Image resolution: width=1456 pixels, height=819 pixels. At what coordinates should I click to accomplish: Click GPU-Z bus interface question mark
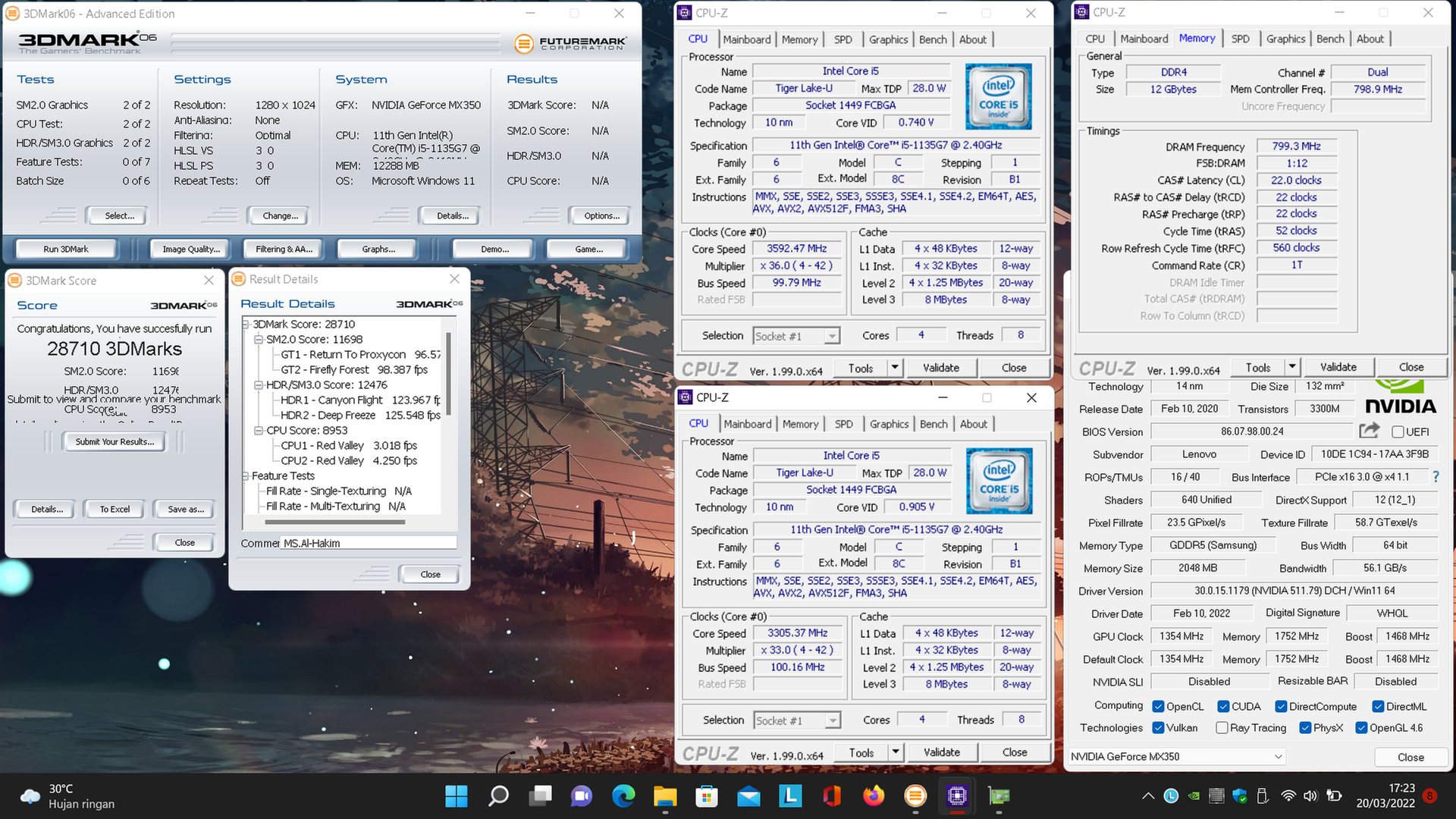1436,476
